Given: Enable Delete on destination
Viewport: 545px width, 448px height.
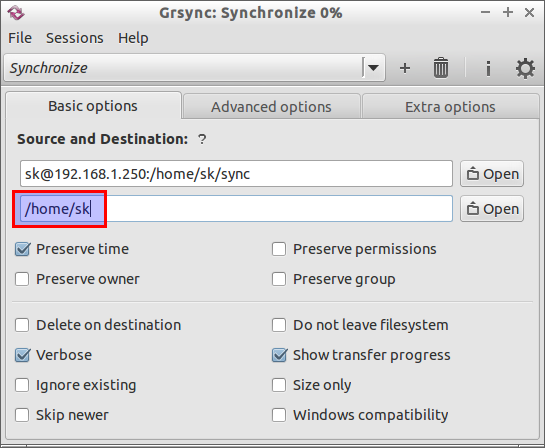Looking at the screenshot, I should point(22,325).
